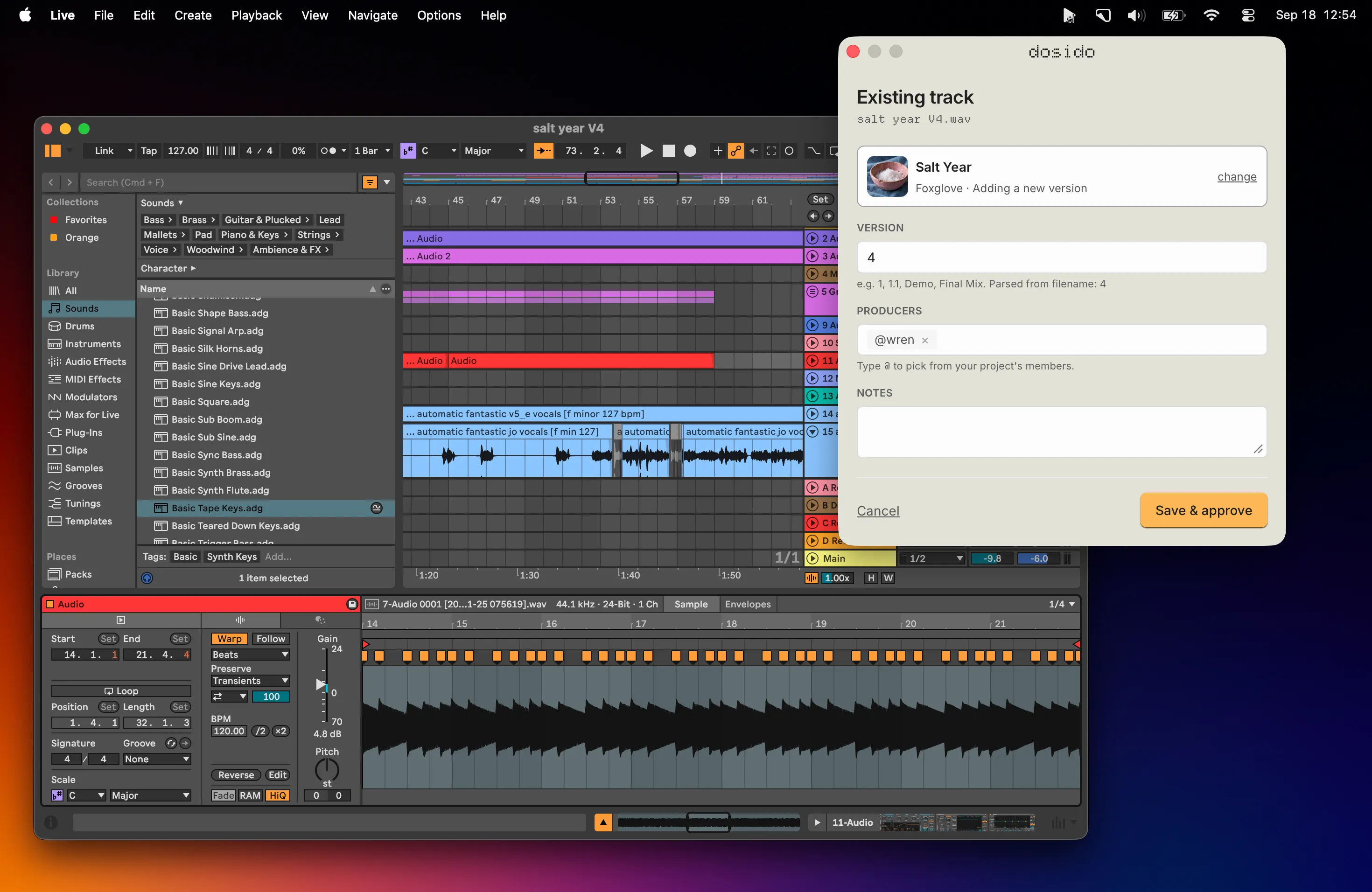This screenshot has width=1372, height=892.
Task: Open File menu
Action: point(103,15)
